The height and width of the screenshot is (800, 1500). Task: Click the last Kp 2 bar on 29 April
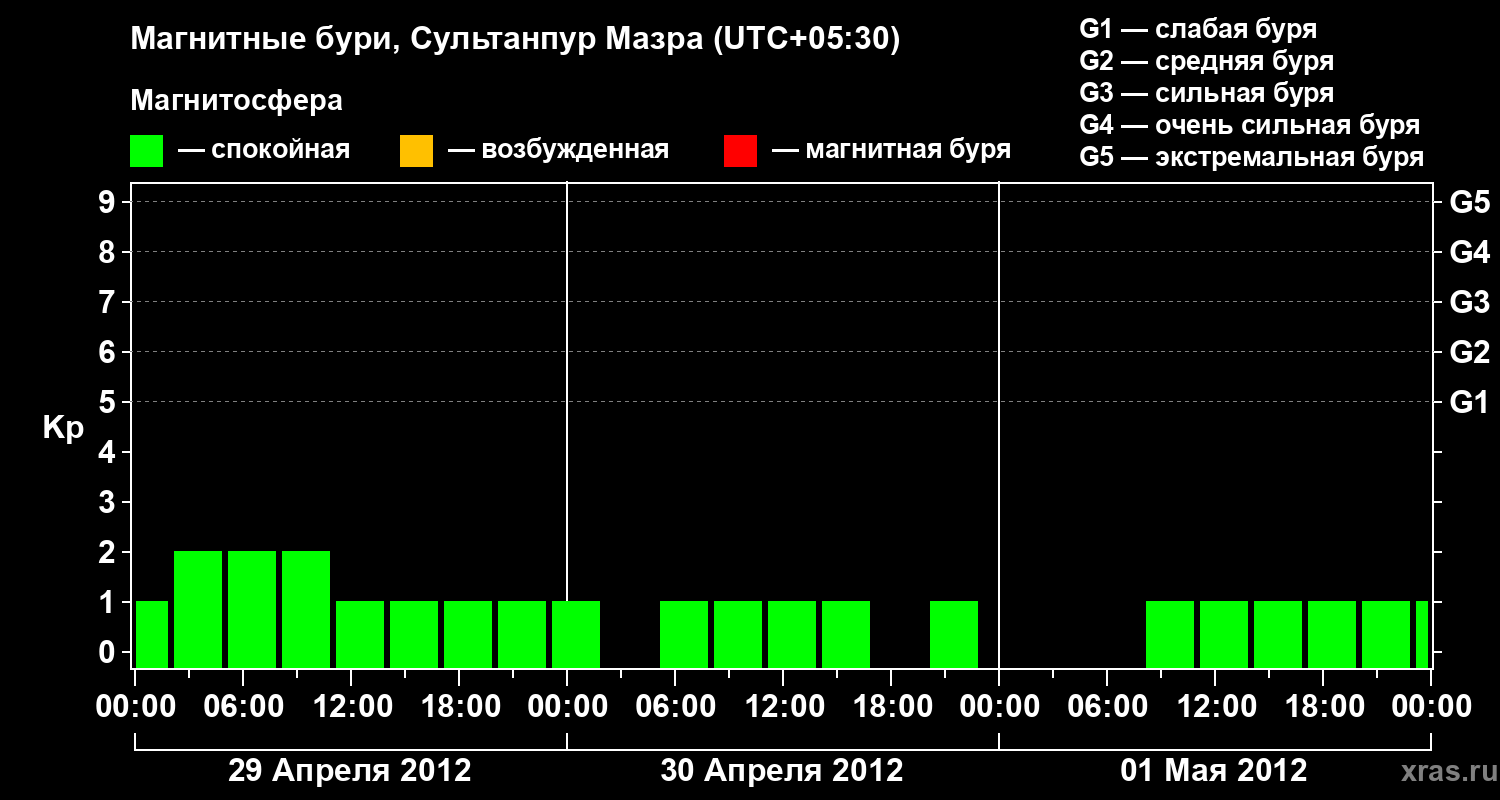(x=306, y=609)
